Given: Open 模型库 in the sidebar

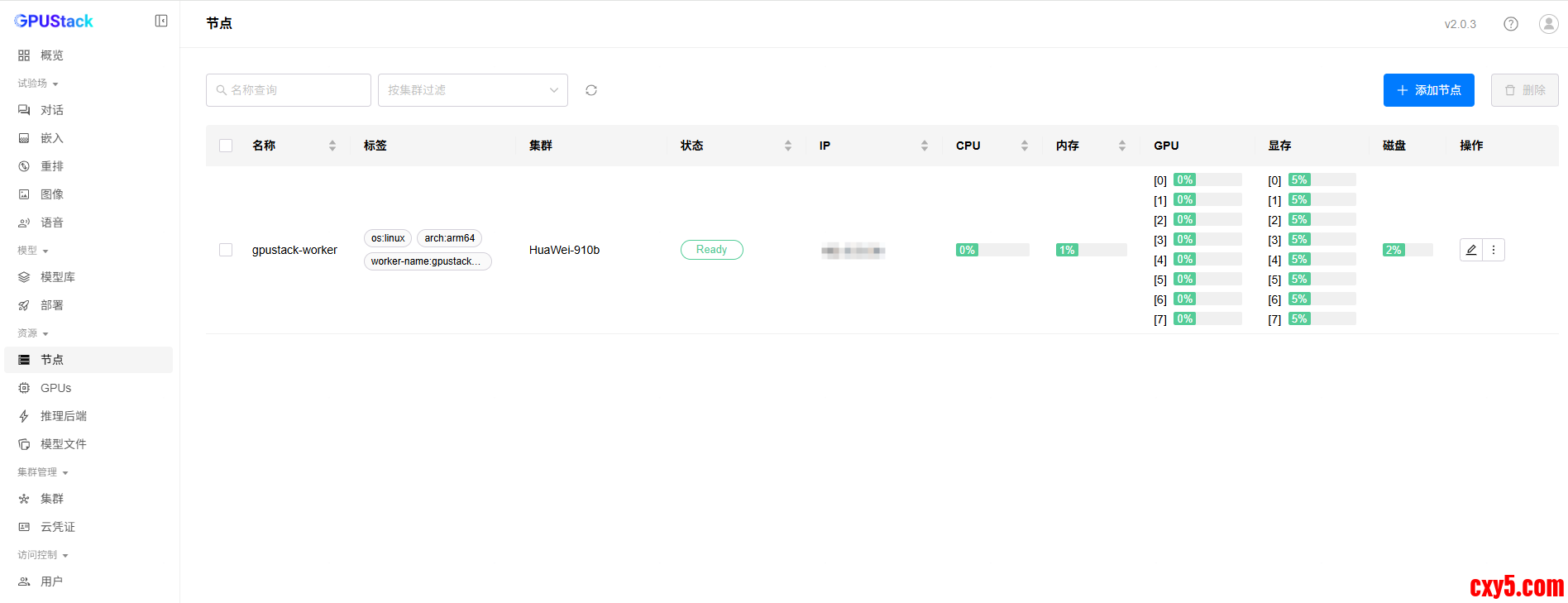Looking at the screenshot, I should point(57,277).
